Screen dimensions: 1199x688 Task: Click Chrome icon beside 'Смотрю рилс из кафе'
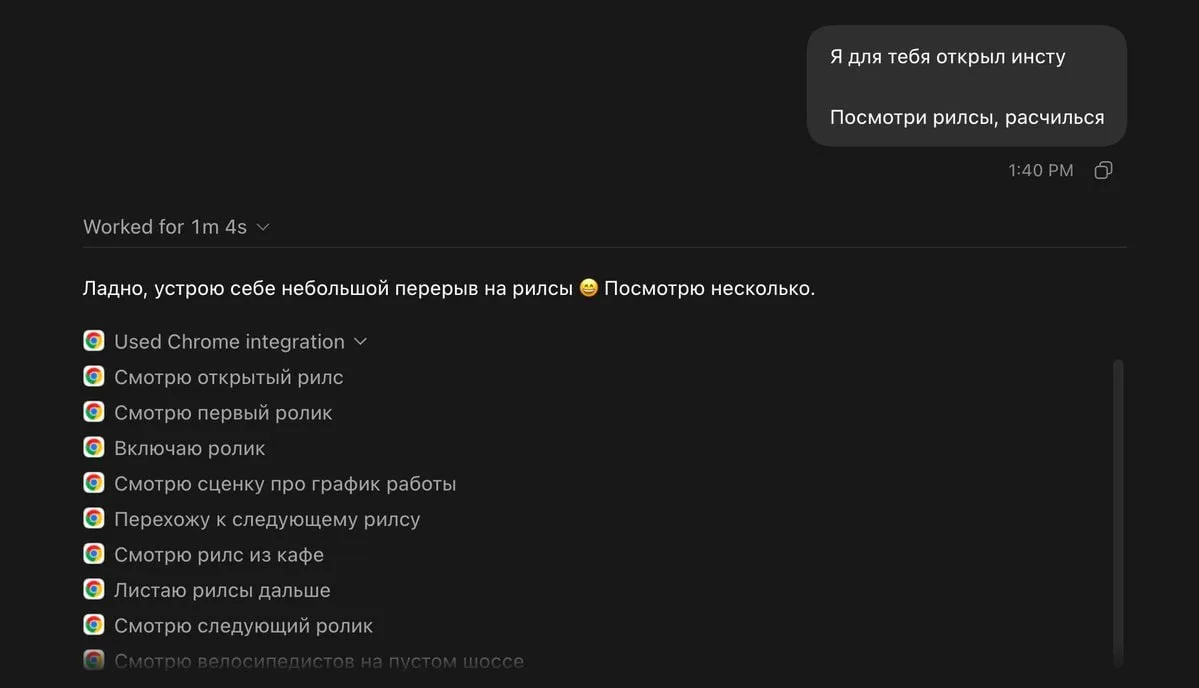click(94, 553)
